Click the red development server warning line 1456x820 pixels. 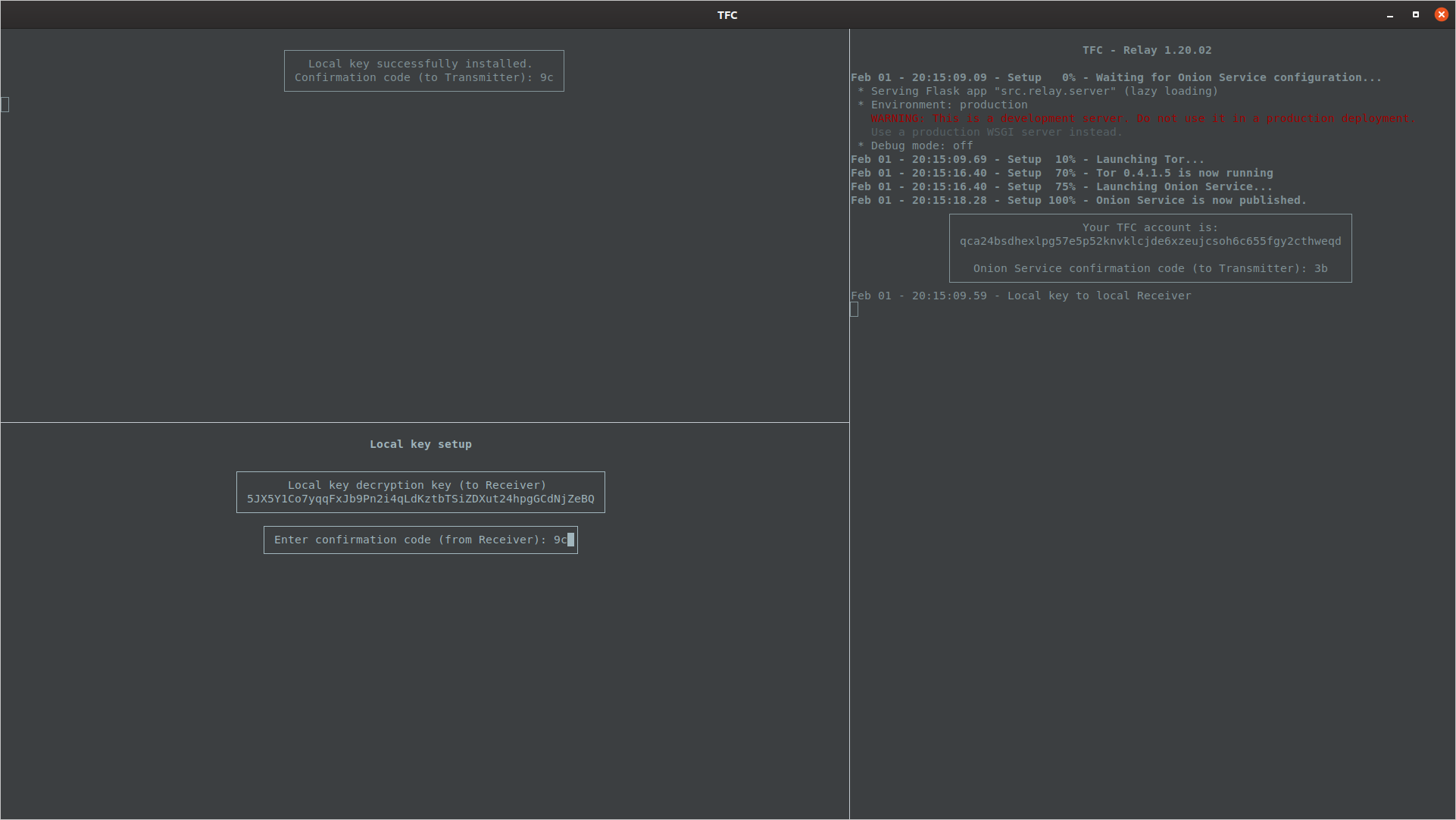[1142, 118]
